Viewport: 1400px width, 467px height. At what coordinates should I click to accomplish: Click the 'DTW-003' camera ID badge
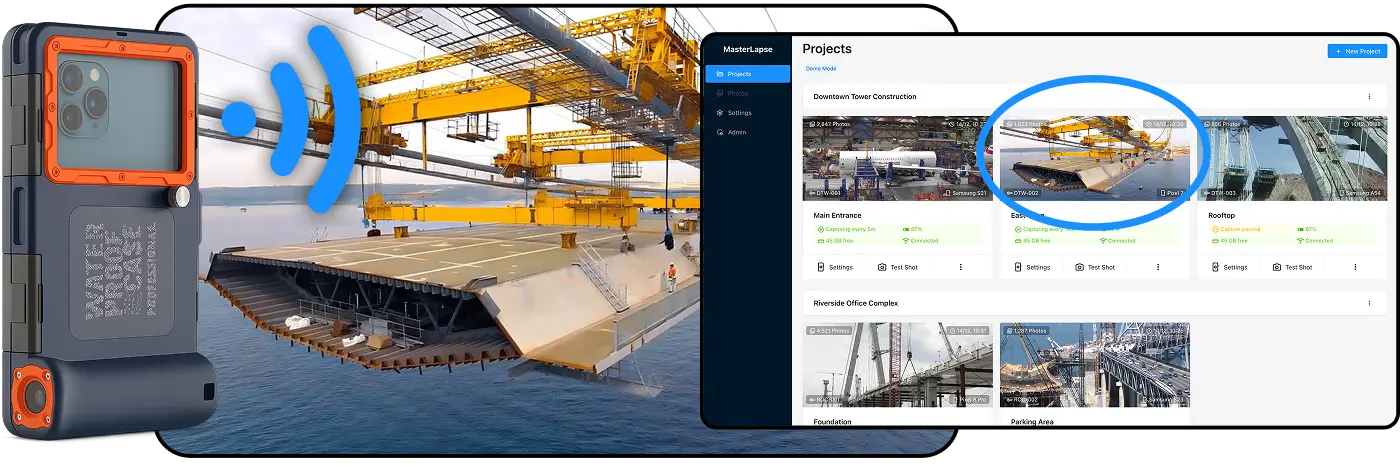(1219, 193)
